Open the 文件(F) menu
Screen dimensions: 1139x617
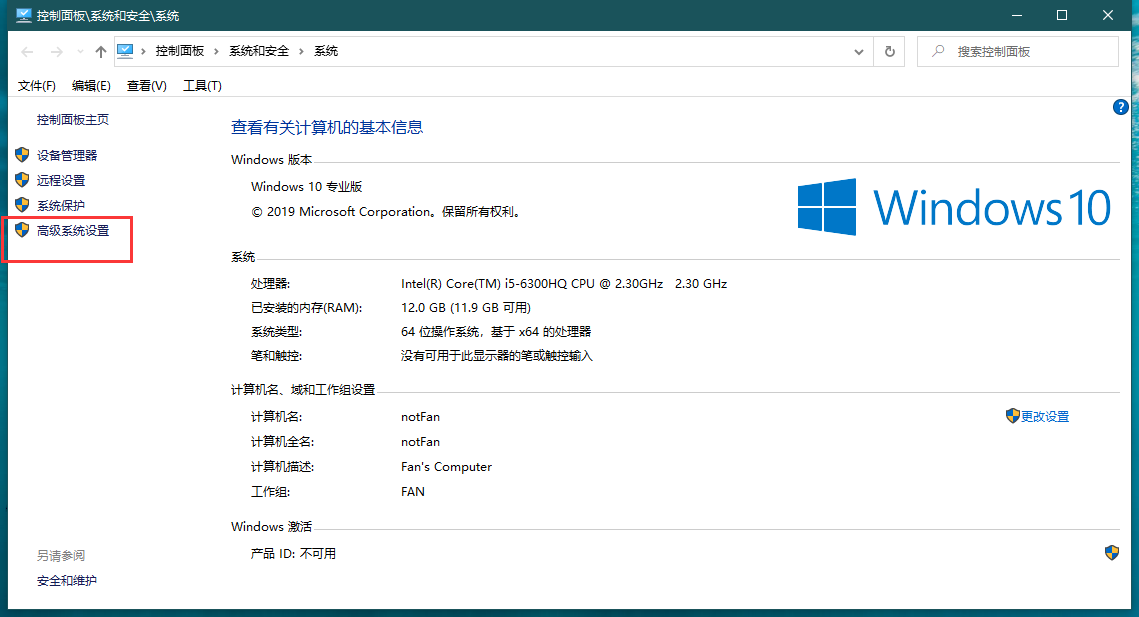point(36,86)
